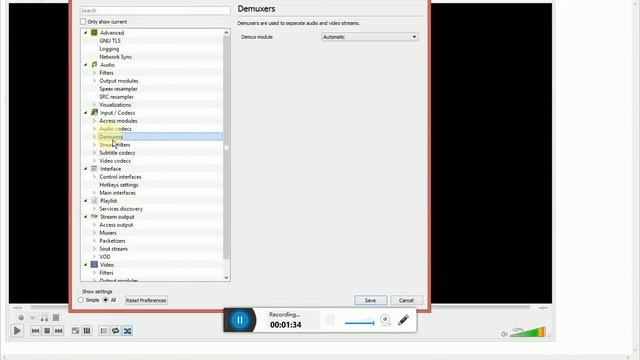Click VLC record button

(21, 318)
